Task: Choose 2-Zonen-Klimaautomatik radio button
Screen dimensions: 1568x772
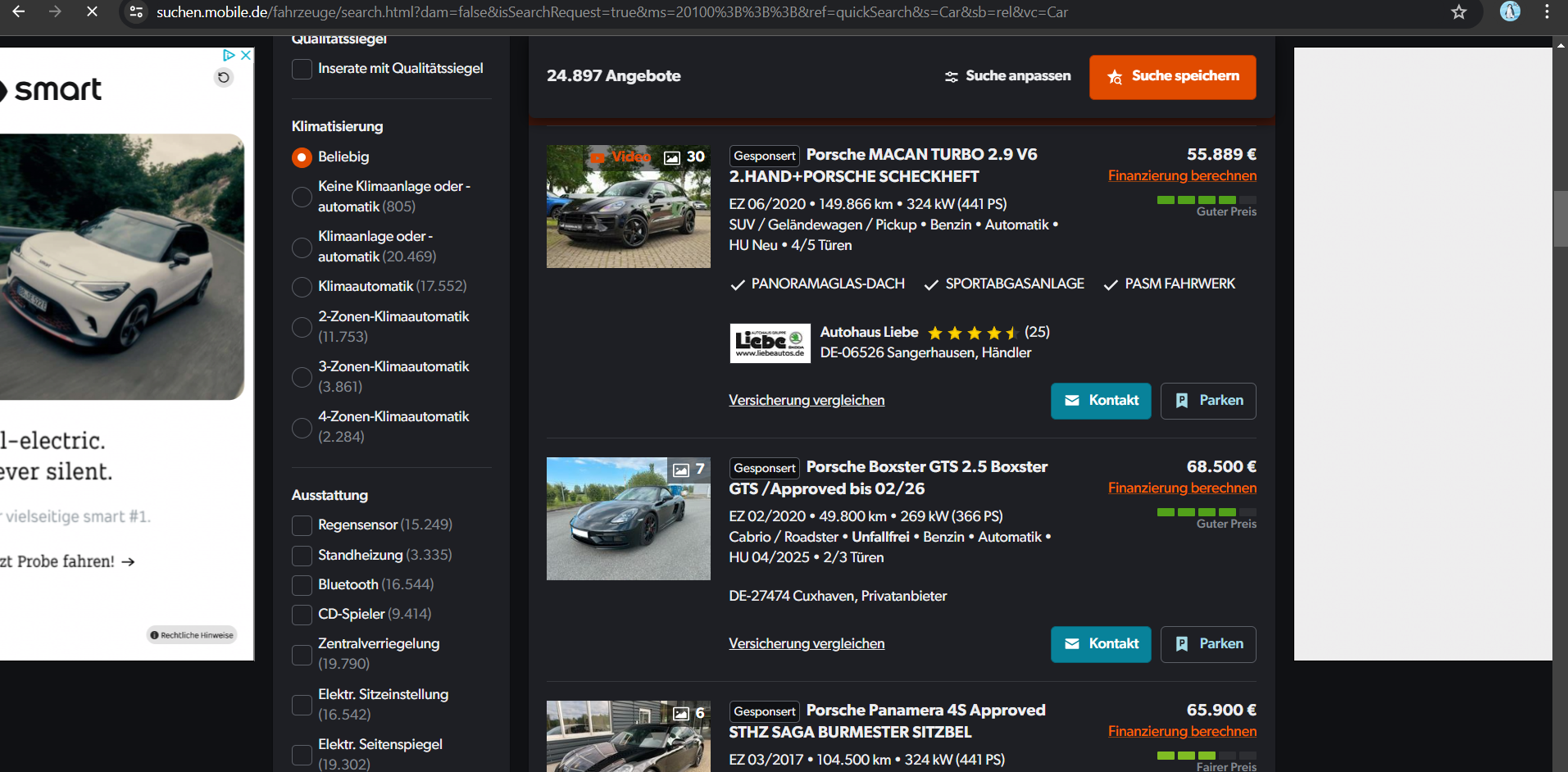Action: (x=302, y=327)
